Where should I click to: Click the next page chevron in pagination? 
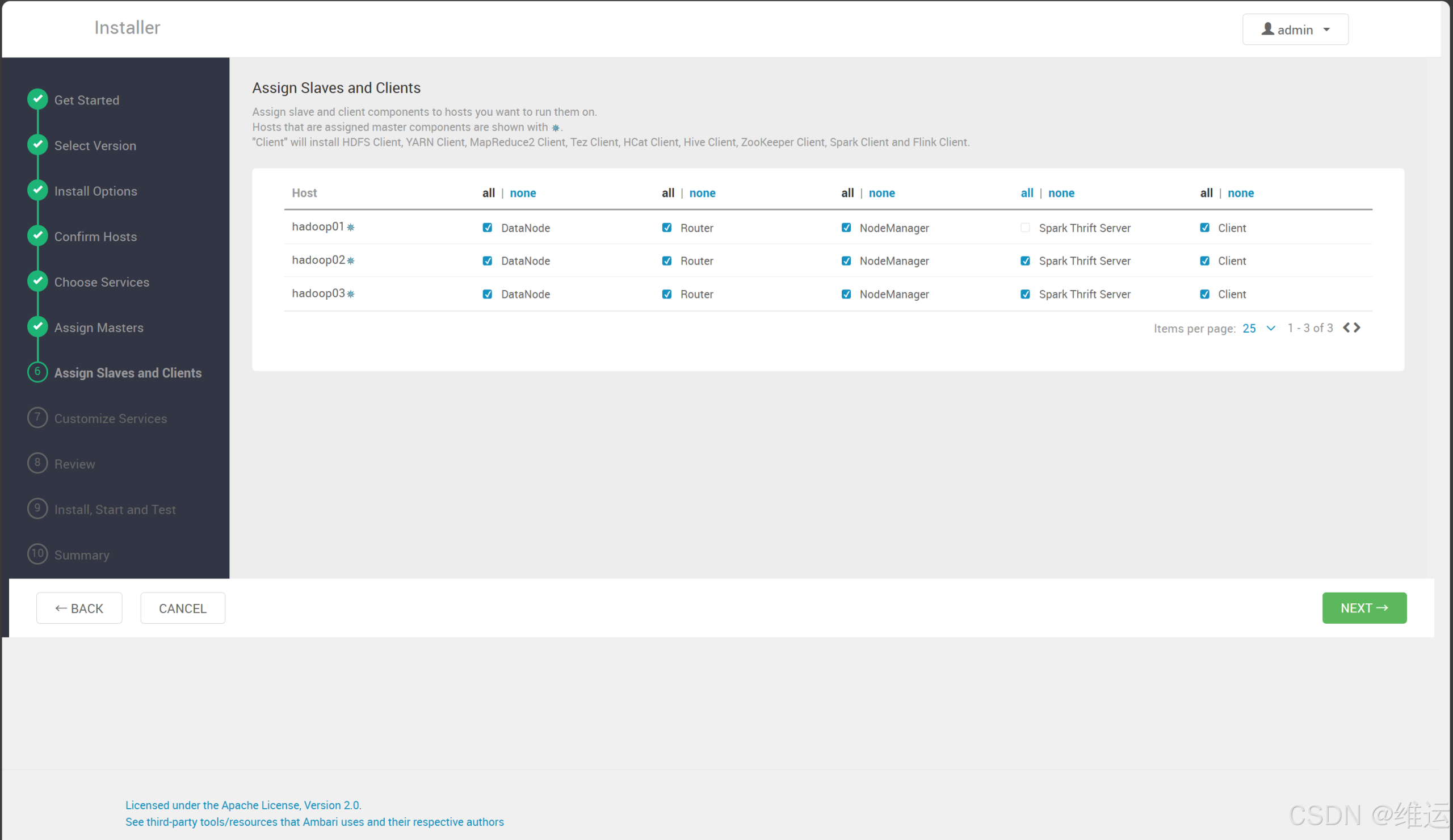click(1358, 327)
